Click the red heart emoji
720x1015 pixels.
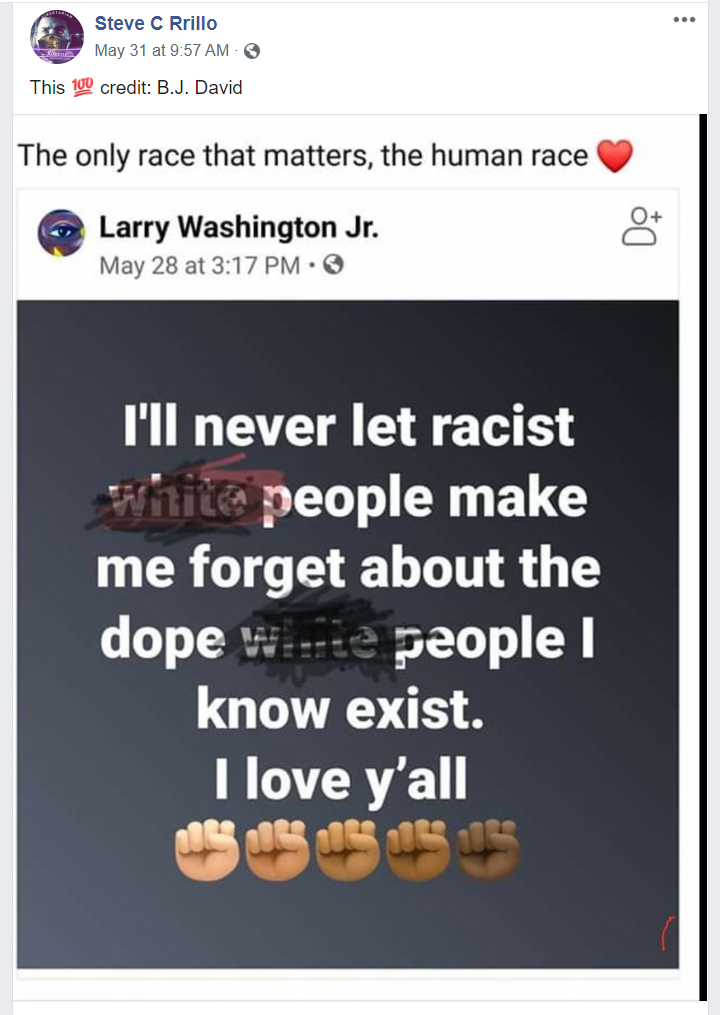(x=614, y=156)
